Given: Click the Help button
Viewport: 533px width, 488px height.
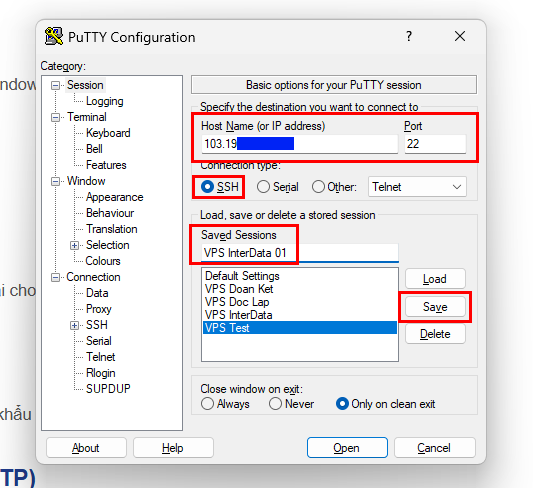Looking at the screenshot, I should coord(173,448).
